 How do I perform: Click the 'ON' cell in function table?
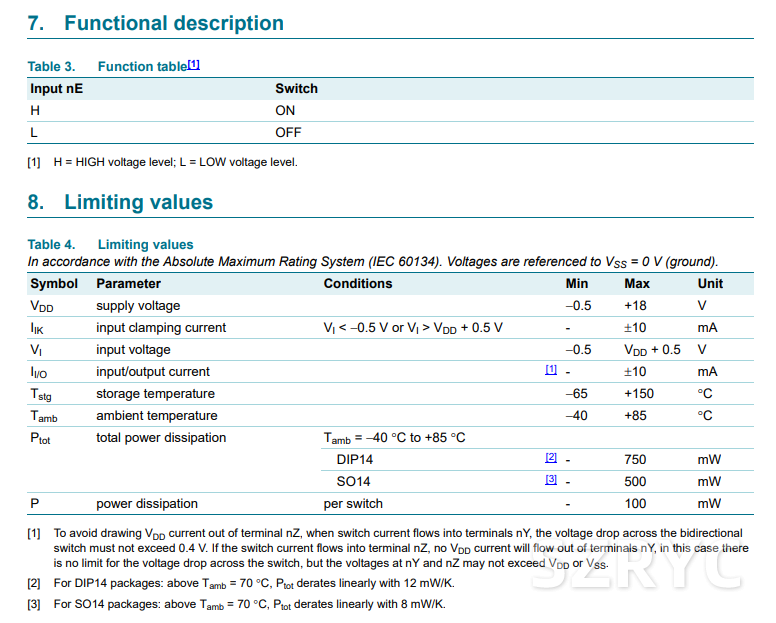[x=285, y=111]
